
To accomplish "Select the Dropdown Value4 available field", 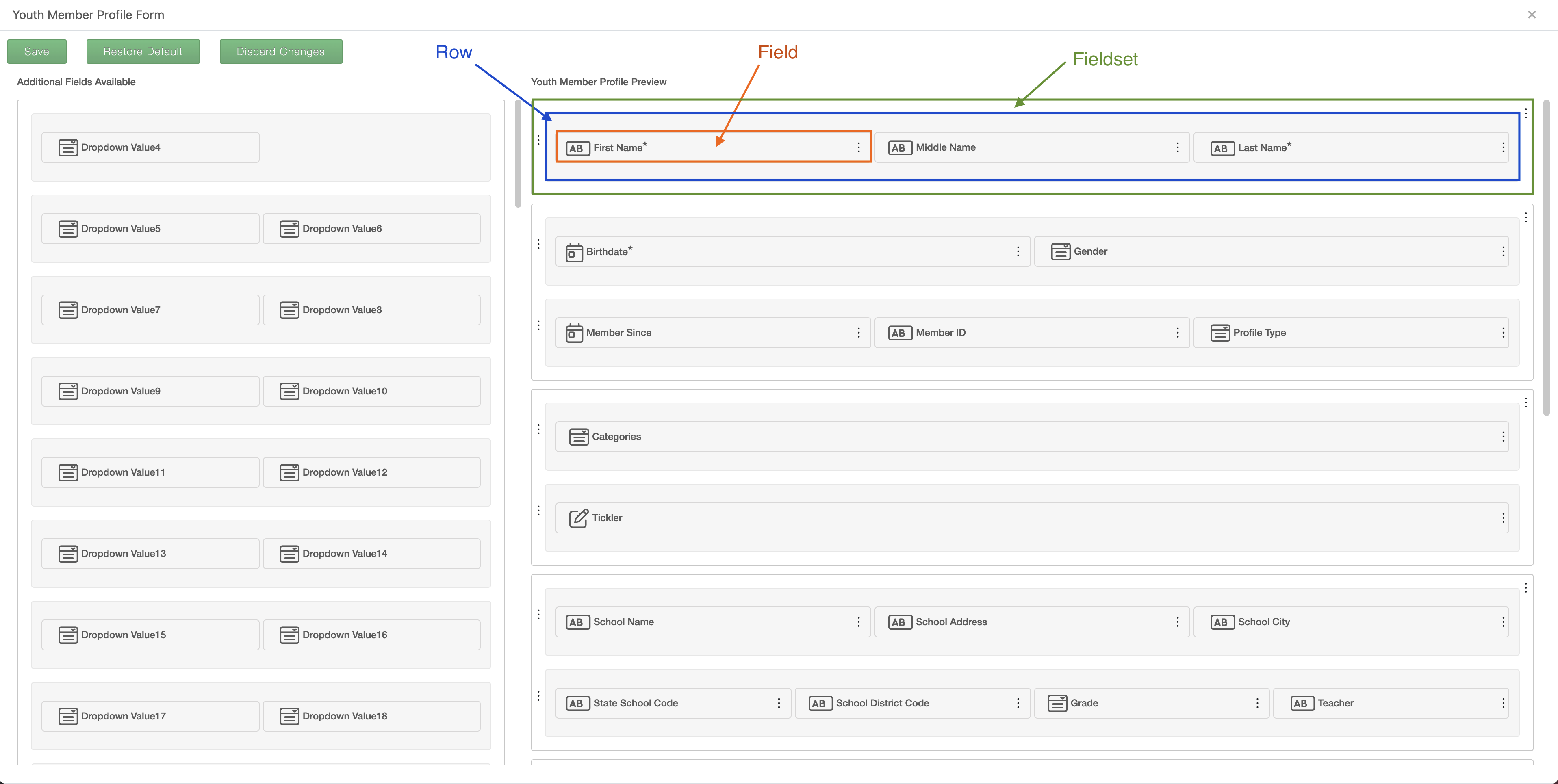I will point(150,147).
